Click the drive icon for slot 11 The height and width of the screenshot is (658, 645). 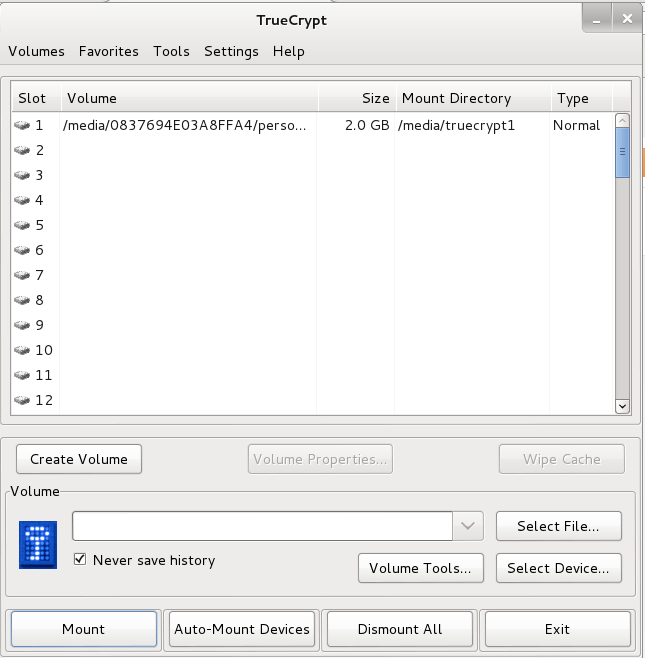[x=22, y=375]
